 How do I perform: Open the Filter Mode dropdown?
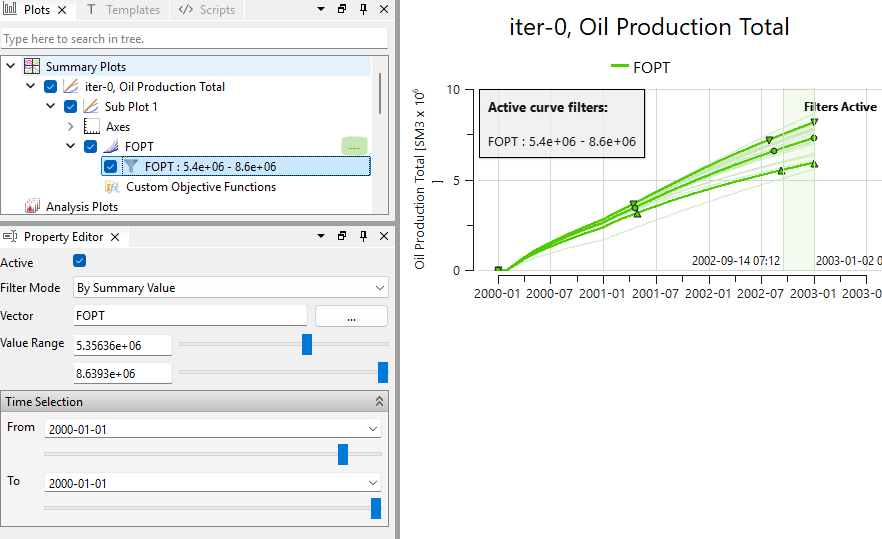tap(231, 288)
